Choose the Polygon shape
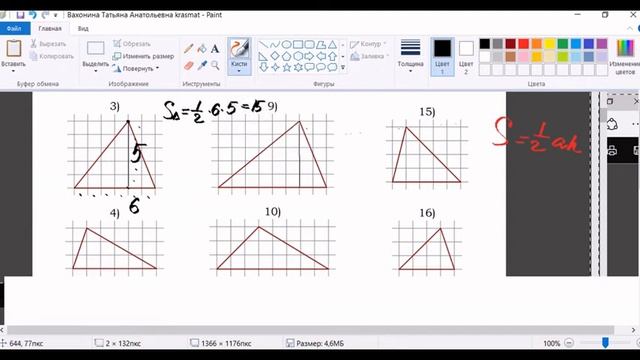 321,44
